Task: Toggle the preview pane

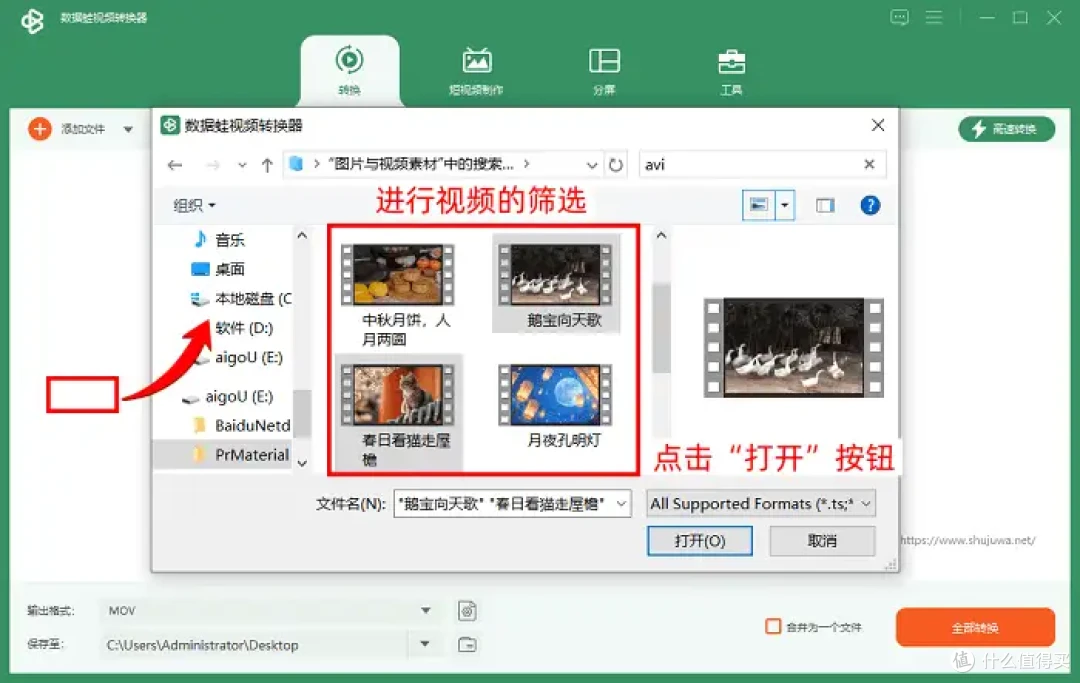Action: [825, 205]
